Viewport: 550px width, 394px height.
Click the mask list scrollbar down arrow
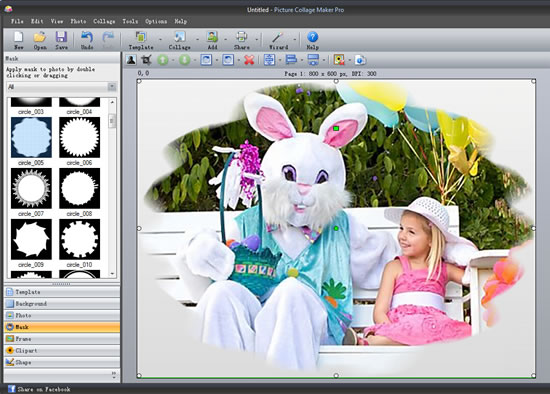(x=112, y=274)
